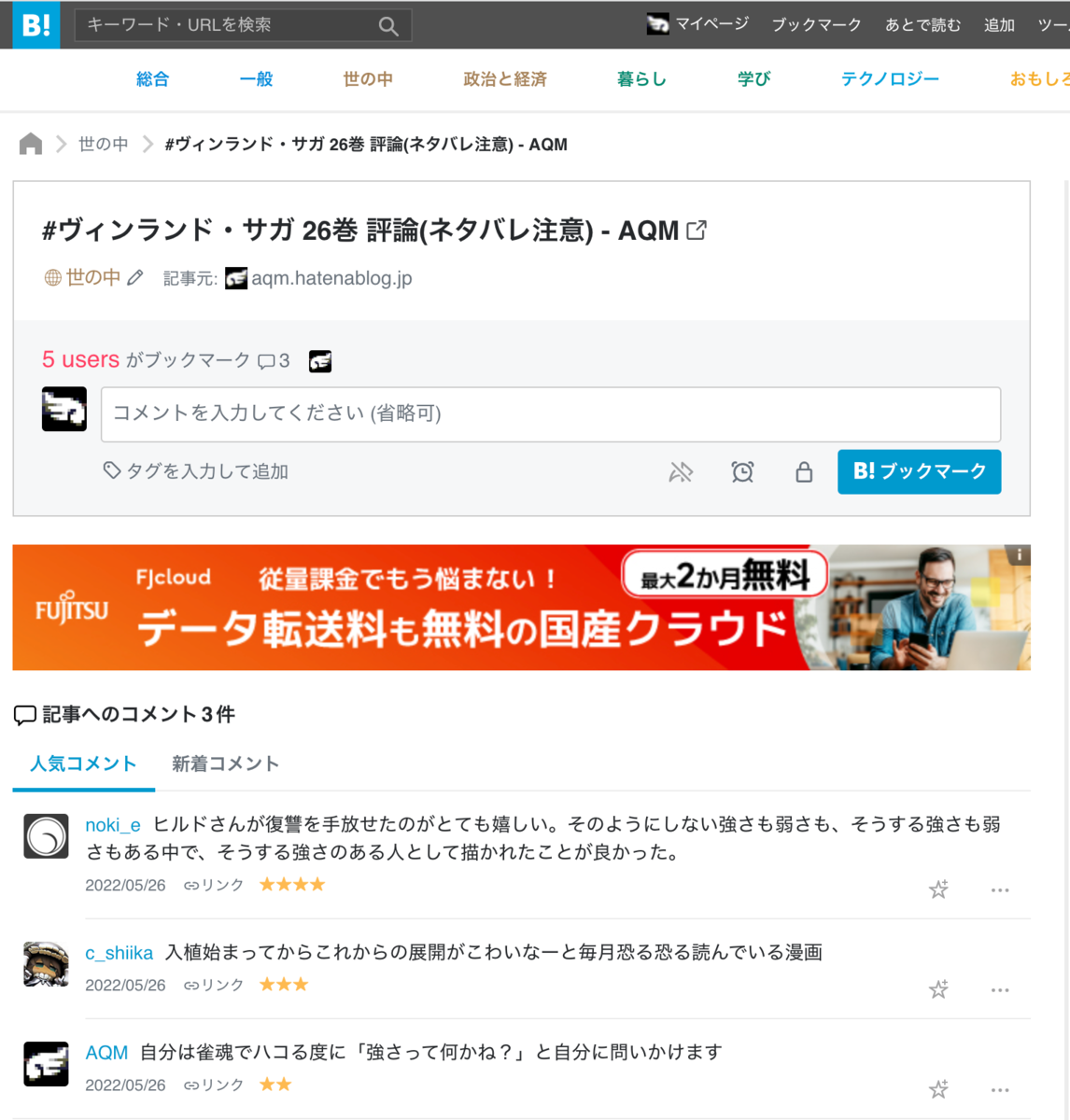Click the article title link
The width and height of the screenshot is (1070, 1120).
click(x=360, y=230)
